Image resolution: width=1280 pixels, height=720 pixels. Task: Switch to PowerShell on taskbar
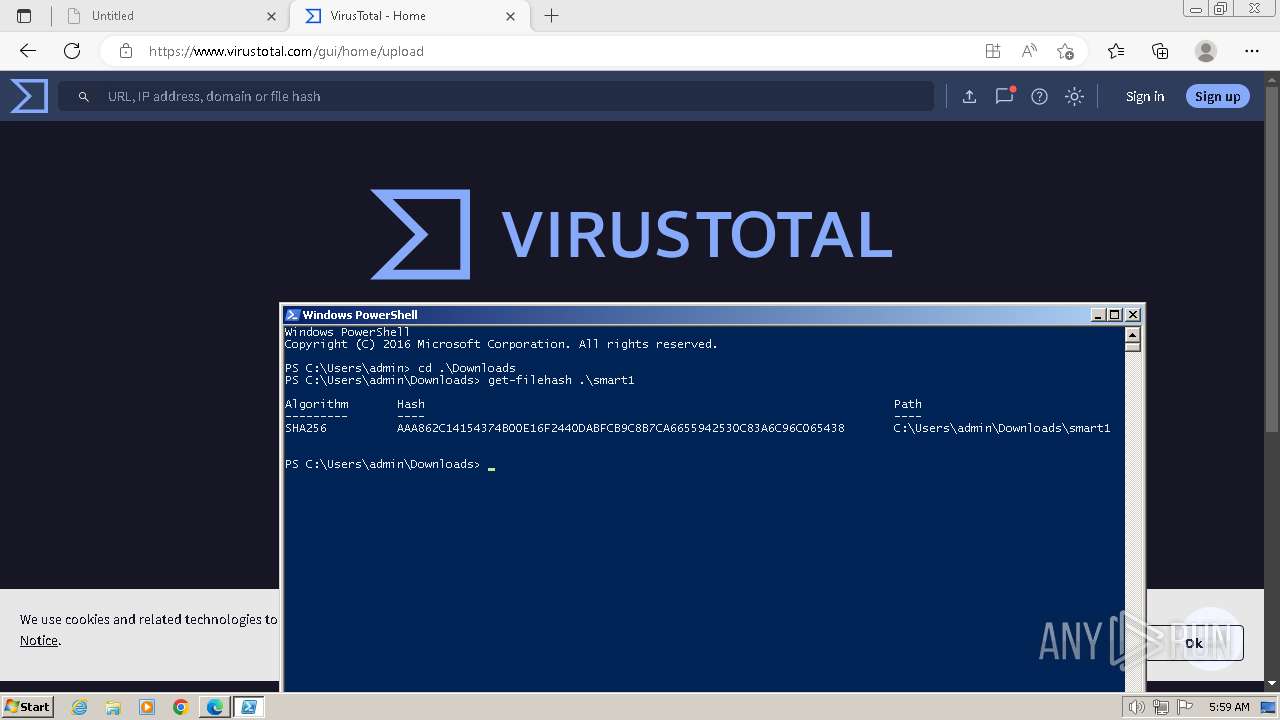[x=249, y=707]
